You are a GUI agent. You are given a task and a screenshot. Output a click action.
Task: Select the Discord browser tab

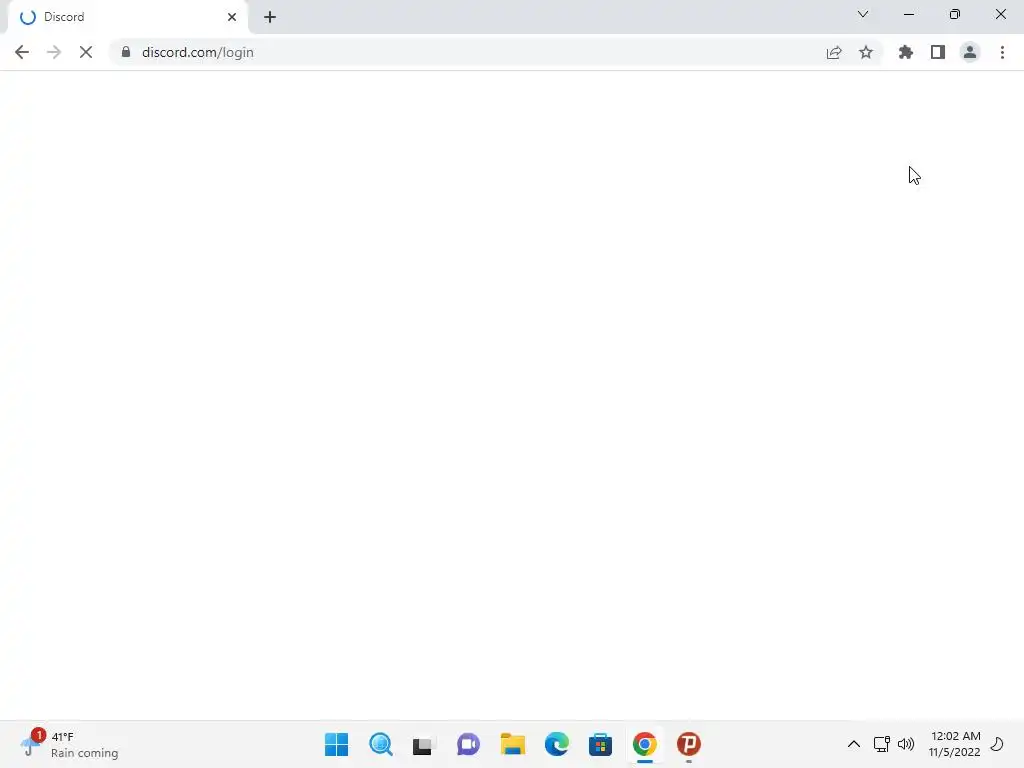click(x=127, y=17)
